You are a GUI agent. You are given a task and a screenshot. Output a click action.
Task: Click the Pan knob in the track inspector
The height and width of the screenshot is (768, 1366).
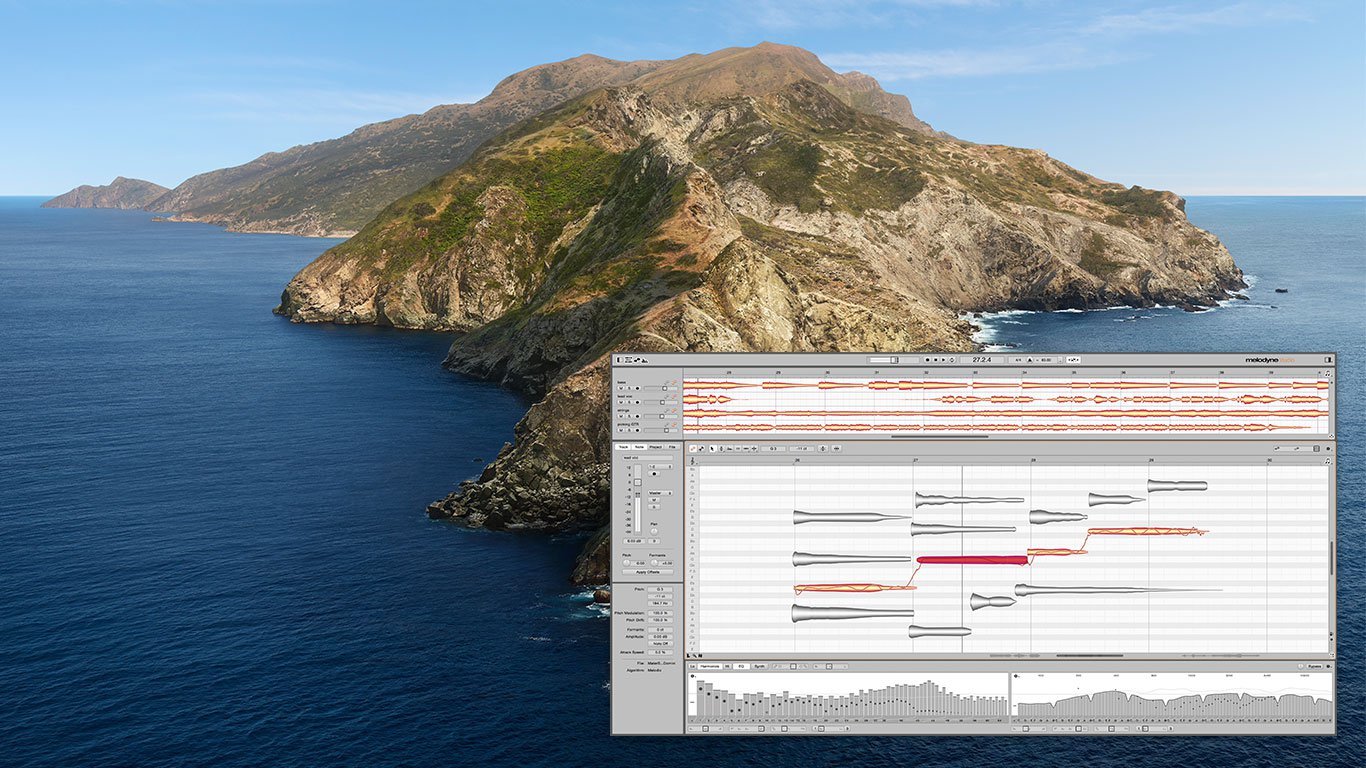point(656,531)
